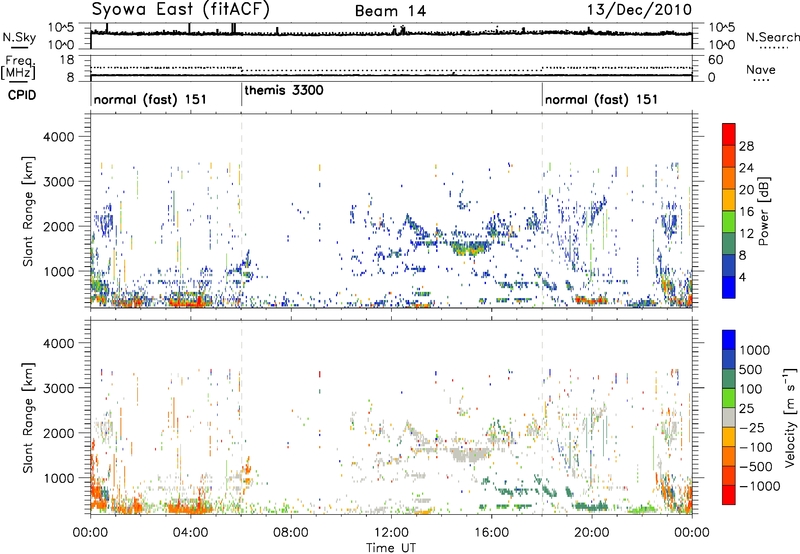This screenshot has width=800, height=554.
Task: Click the N.Sky noise trace panel
Action: 391,36
